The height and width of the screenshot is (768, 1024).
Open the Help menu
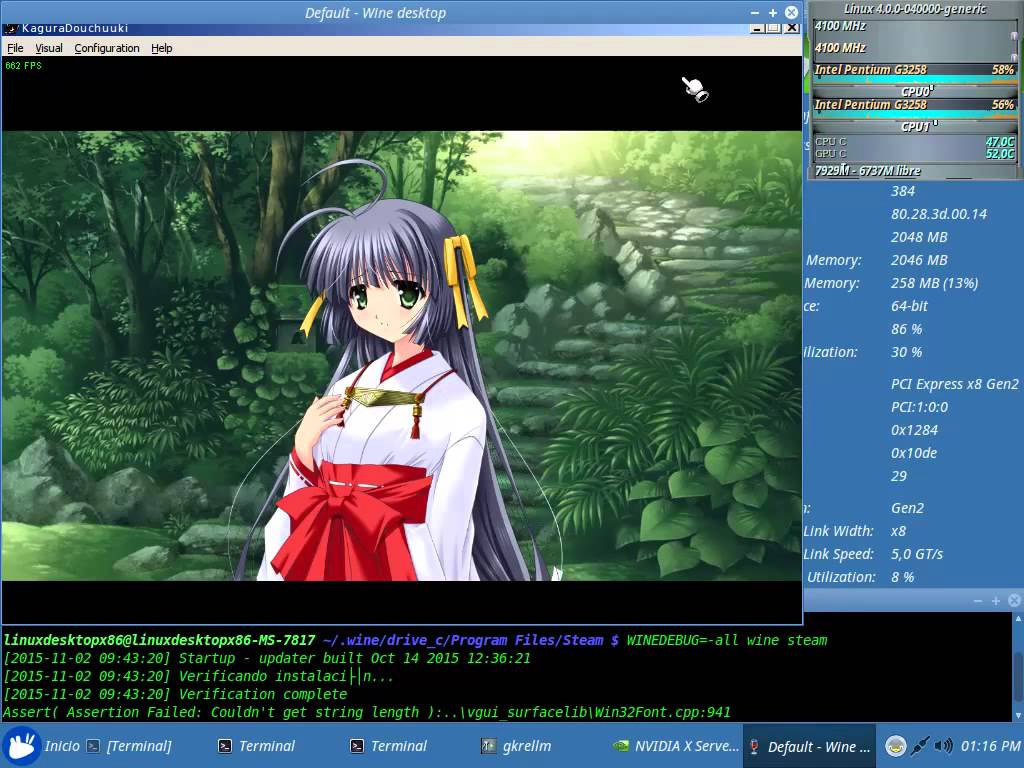(162, 48)
